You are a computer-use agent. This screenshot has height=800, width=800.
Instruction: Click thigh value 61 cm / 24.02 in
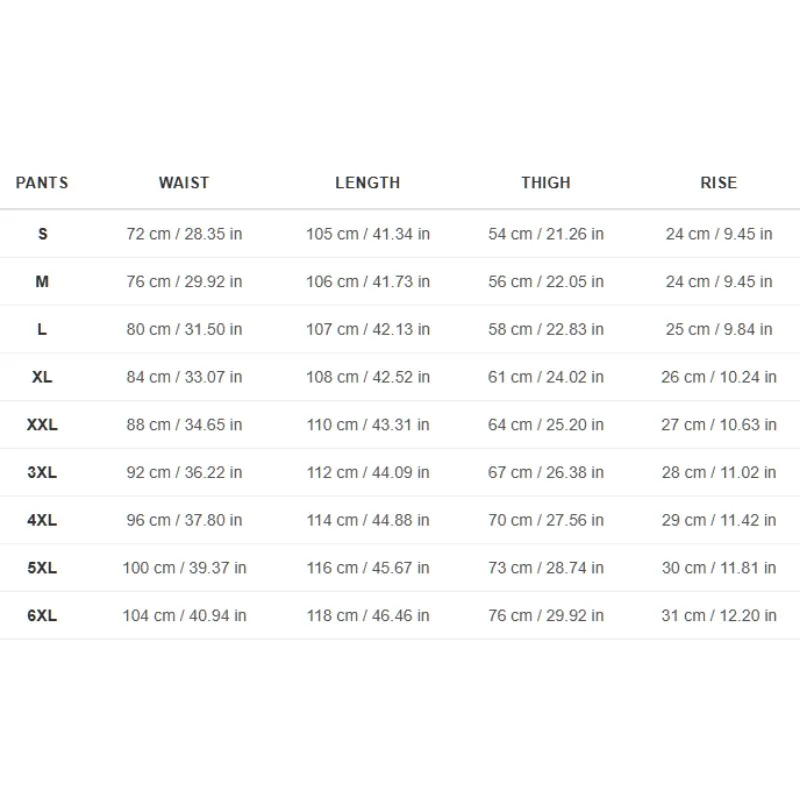pos(545,377)
